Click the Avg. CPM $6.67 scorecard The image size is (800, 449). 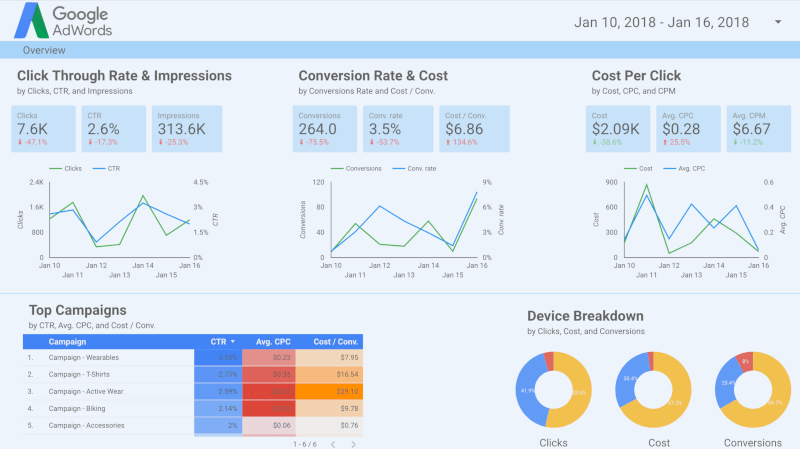click(x=752, y=129)
